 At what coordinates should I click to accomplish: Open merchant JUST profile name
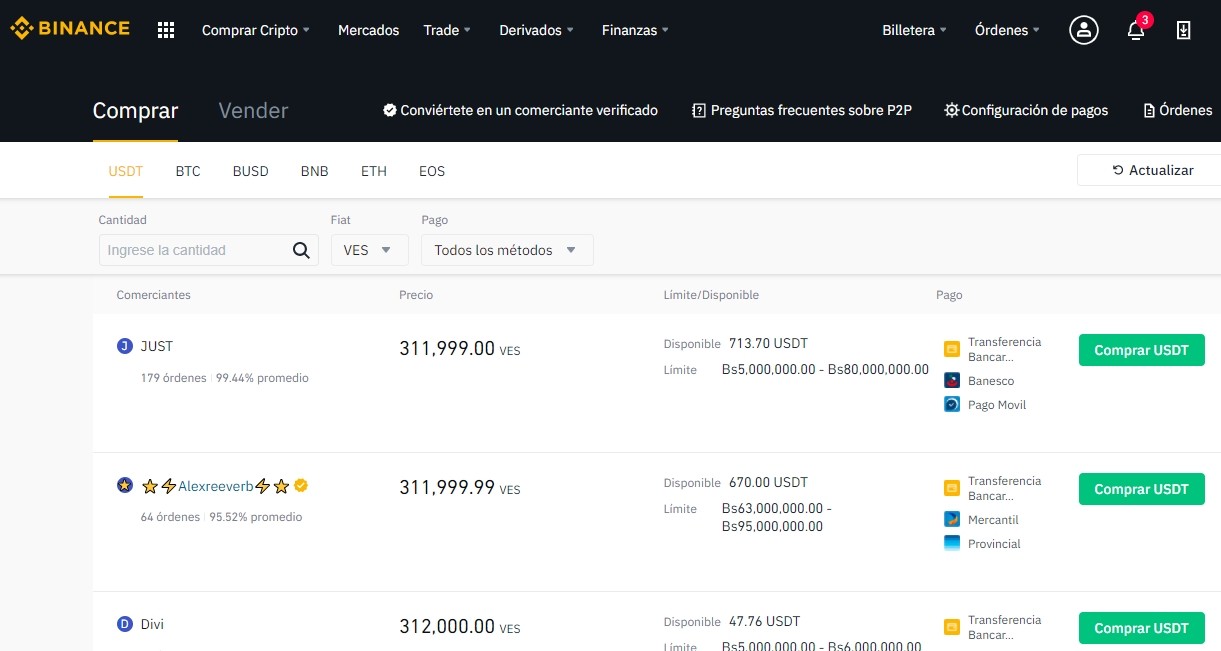157,346
